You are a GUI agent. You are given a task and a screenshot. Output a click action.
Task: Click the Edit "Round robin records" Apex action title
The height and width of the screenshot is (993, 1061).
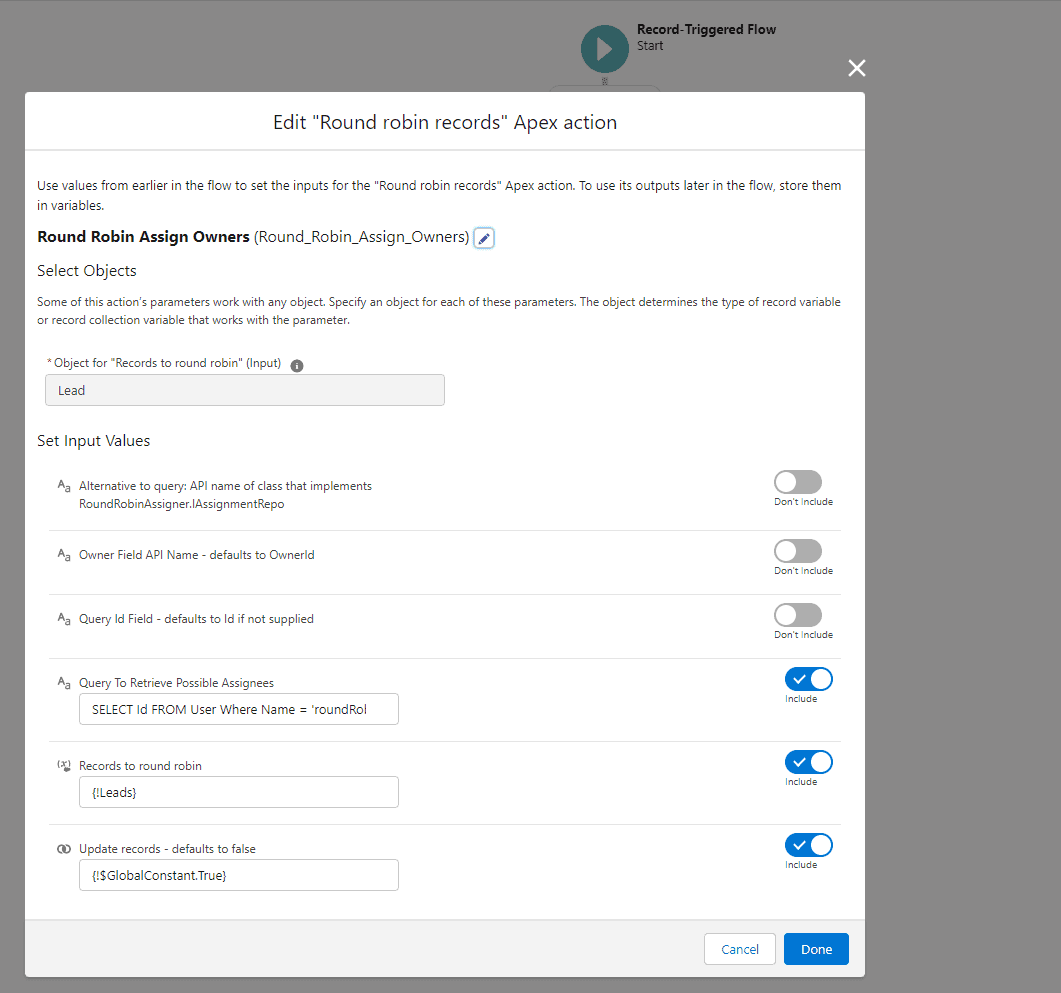[x=445, y=122]
